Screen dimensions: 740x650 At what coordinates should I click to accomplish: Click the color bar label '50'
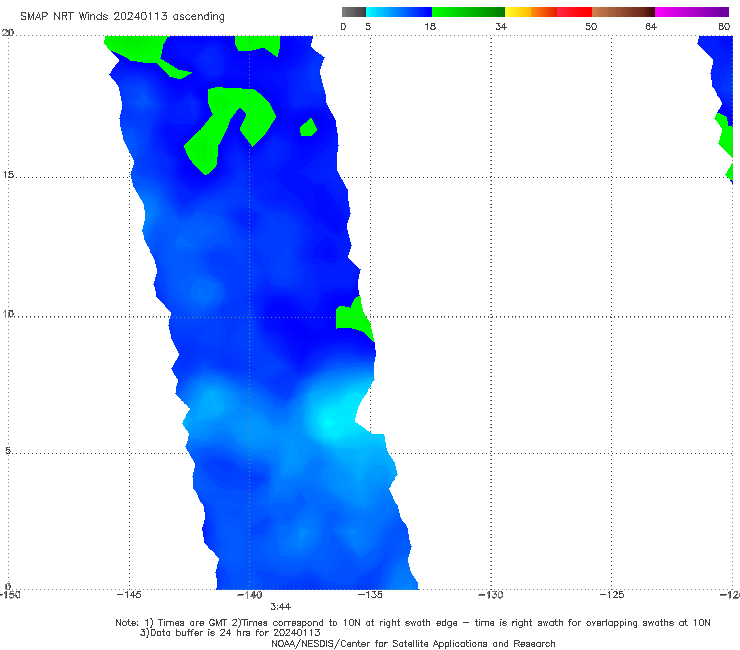(591, 26)
